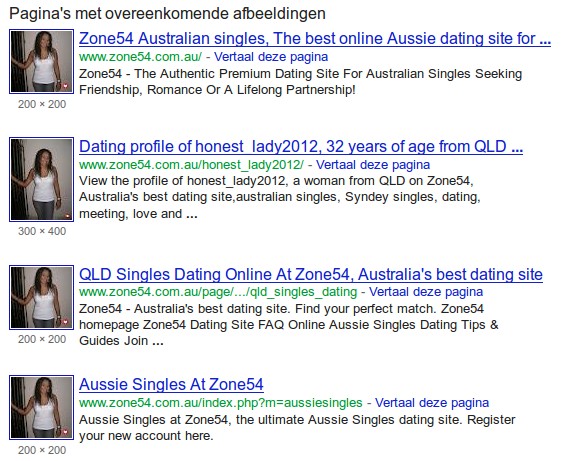The width and height of the screenshot is (566, 461).
Task: Click Vertaal deze pagina for the aussiesingles result
Action: (x=432, y=403)
